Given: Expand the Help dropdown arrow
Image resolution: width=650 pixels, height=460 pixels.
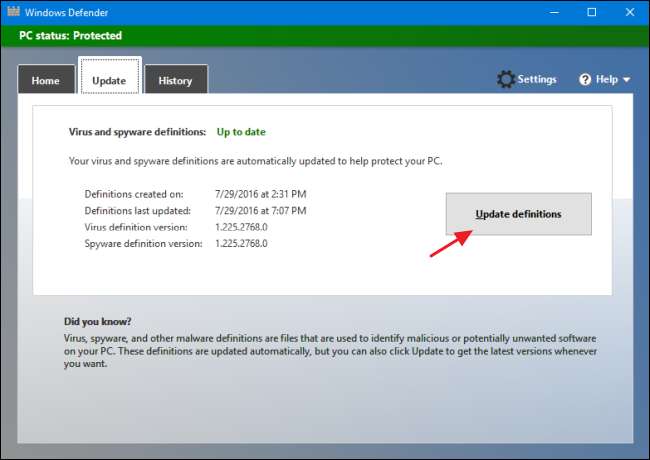Looking at the screenshot, I should pyautogui.click(x=626, y=80).
